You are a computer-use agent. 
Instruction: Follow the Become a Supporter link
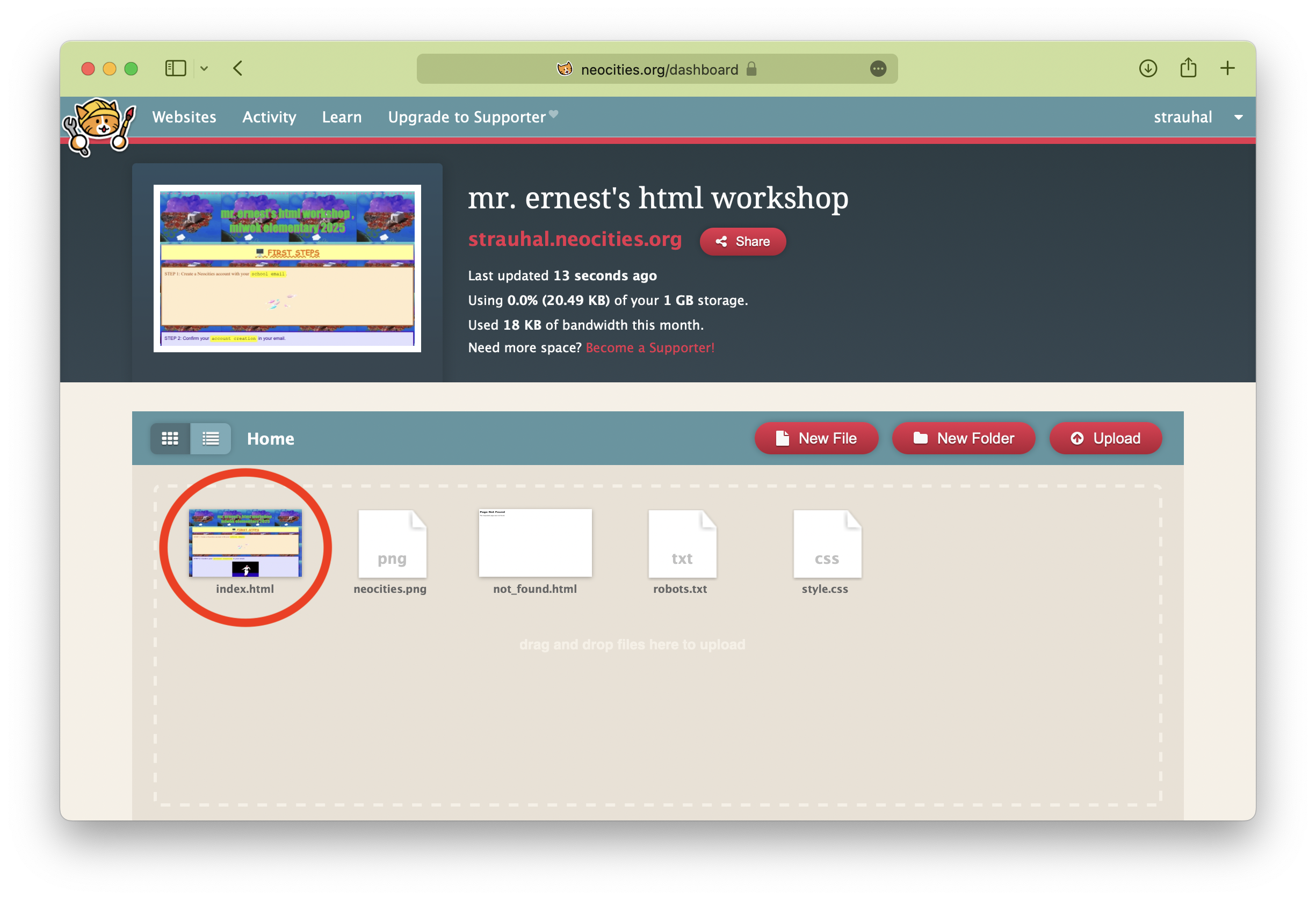coord(650,347)
